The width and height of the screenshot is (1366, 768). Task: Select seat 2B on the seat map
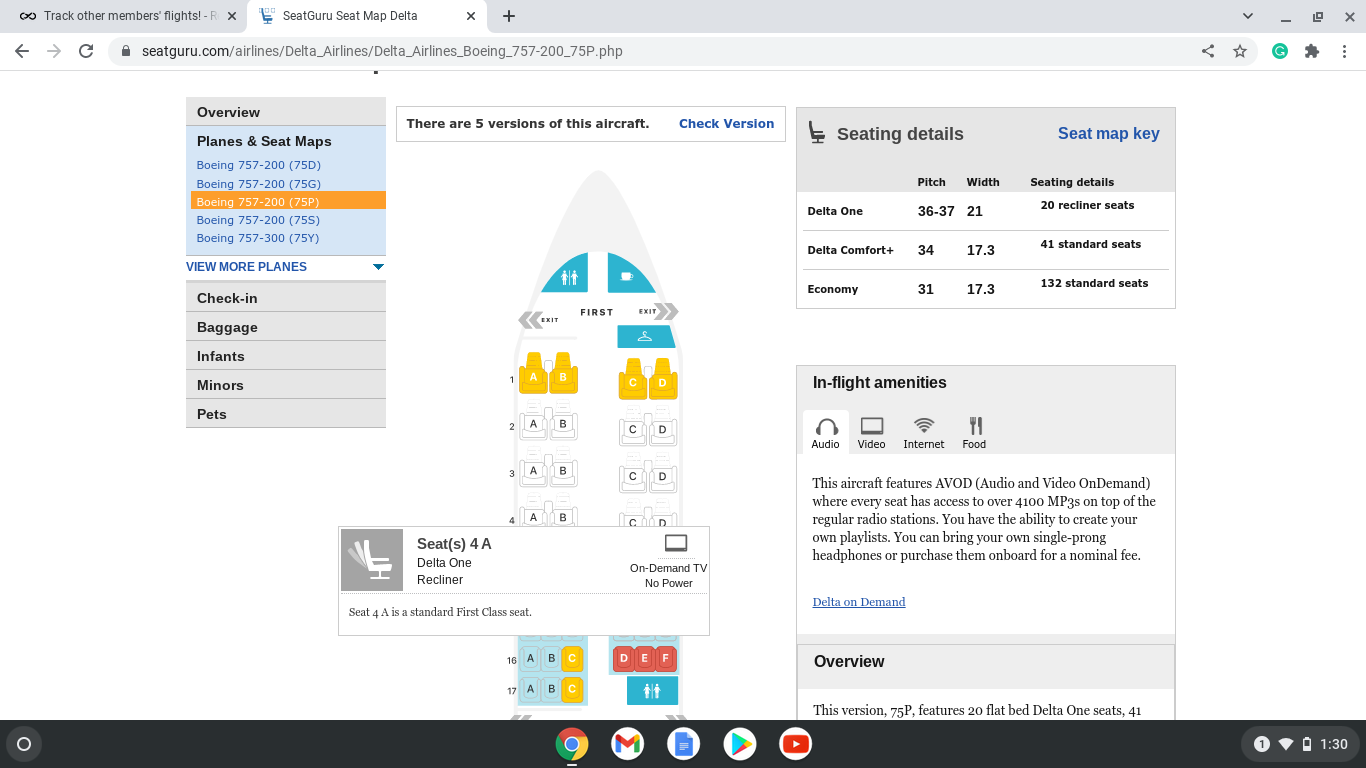click(x=563, y=424)
